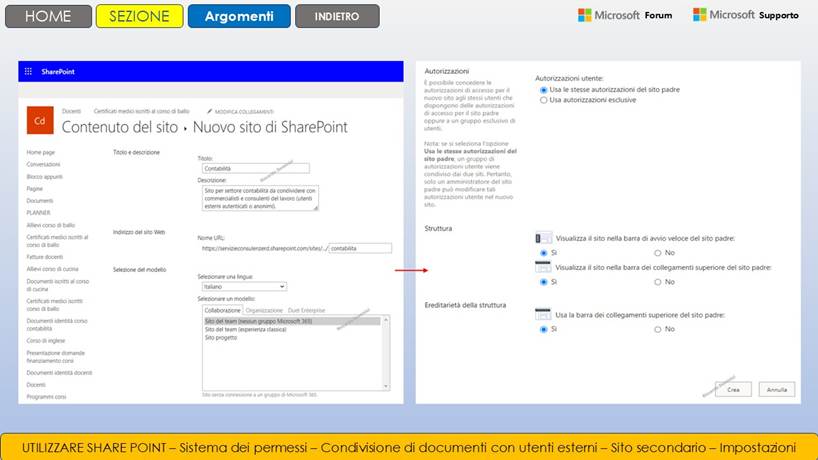Open the blue Argomenti button

239,16
